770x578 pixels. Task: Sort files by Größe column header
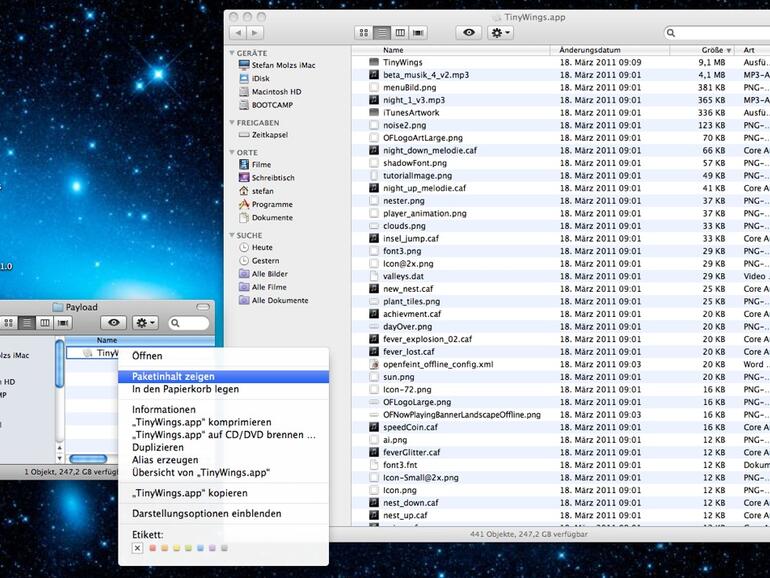(x=711, y=50)
